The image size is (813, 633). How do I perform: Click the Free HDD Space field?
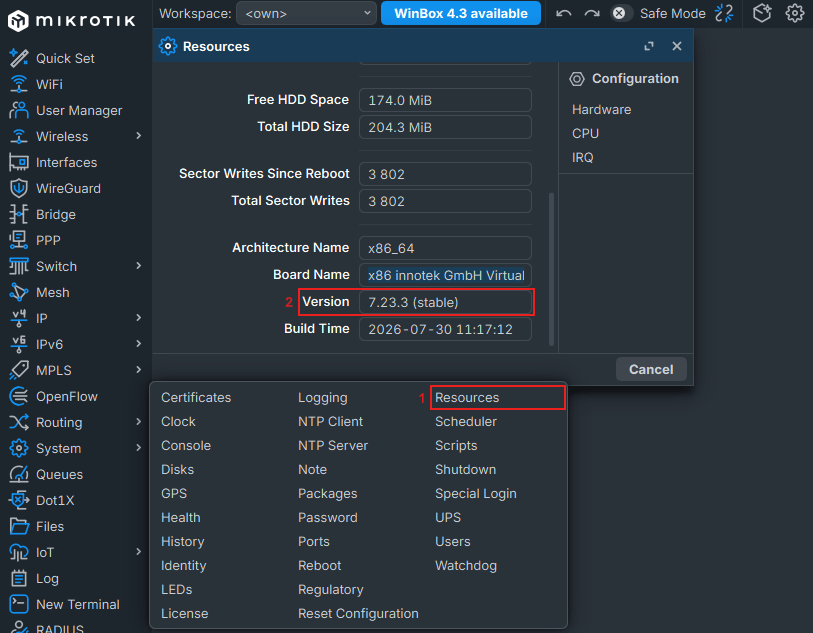coord(445,100)
